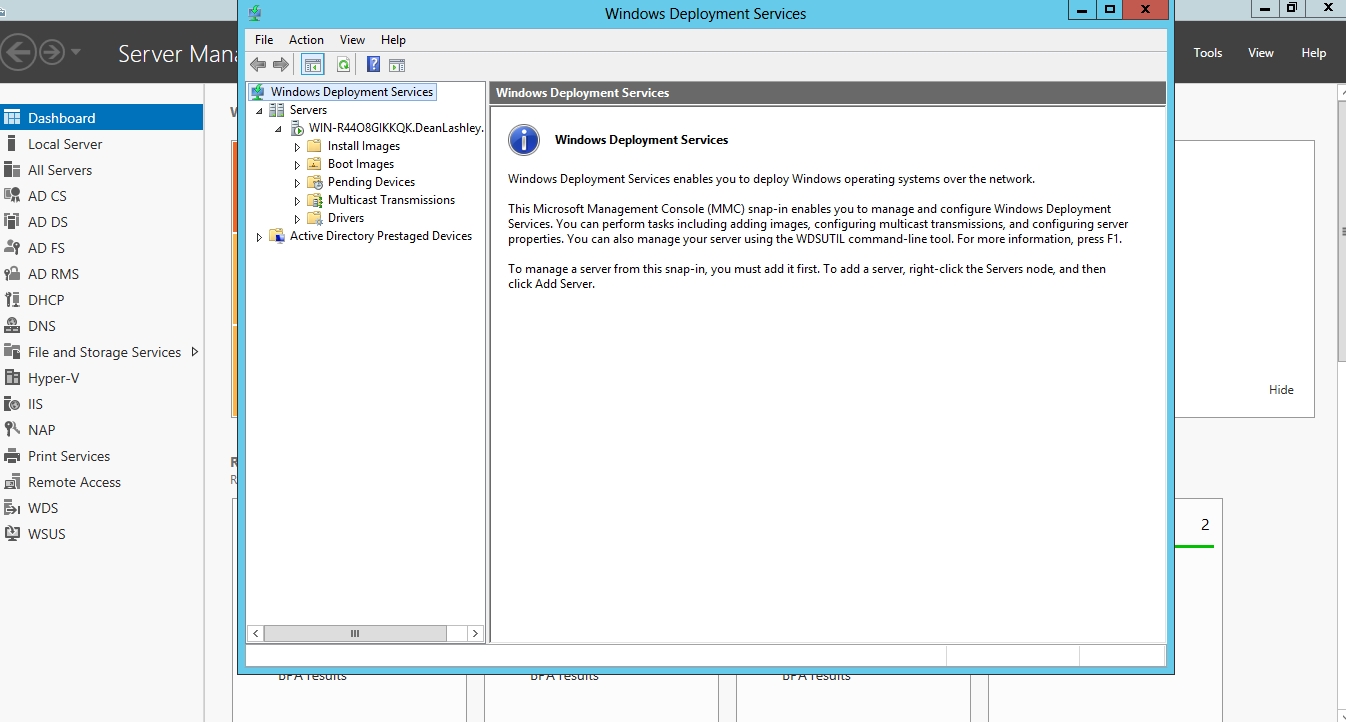This screenshot has width=1346, height=722.
Task: Click the blue Help question mark icon
Action: click(373, 65)
